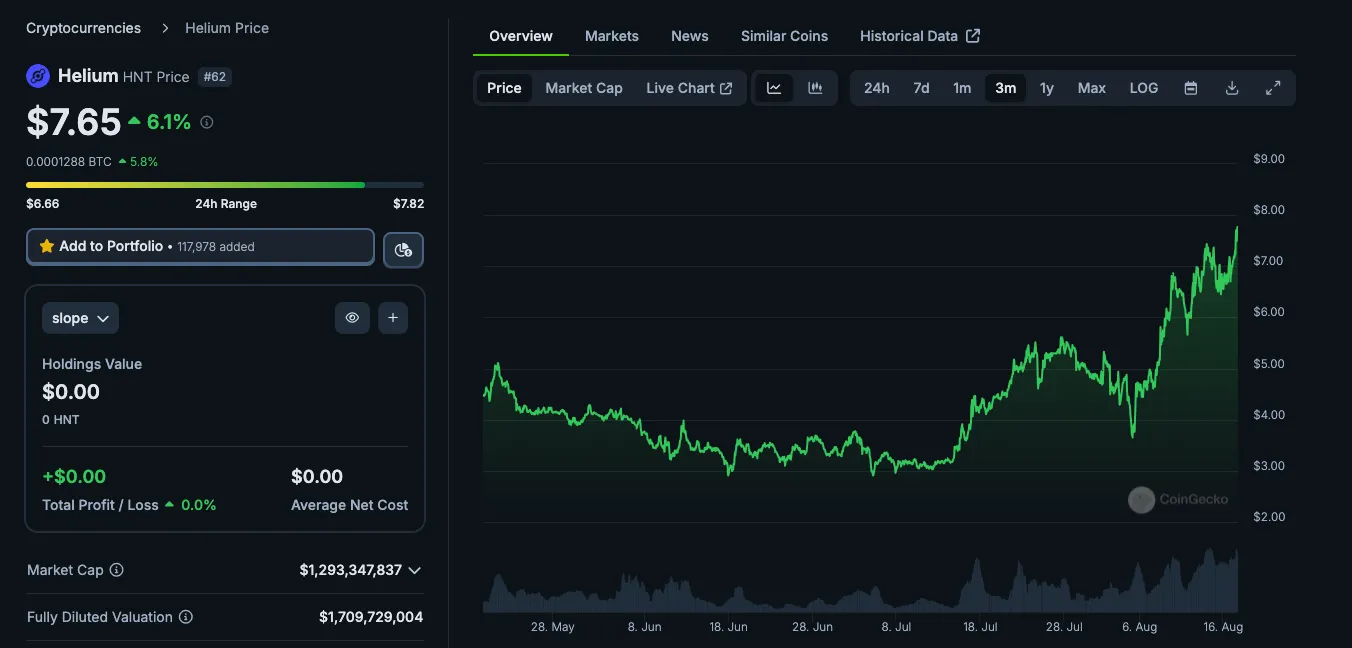Click the $6.66 24h low value

(43, 204)
